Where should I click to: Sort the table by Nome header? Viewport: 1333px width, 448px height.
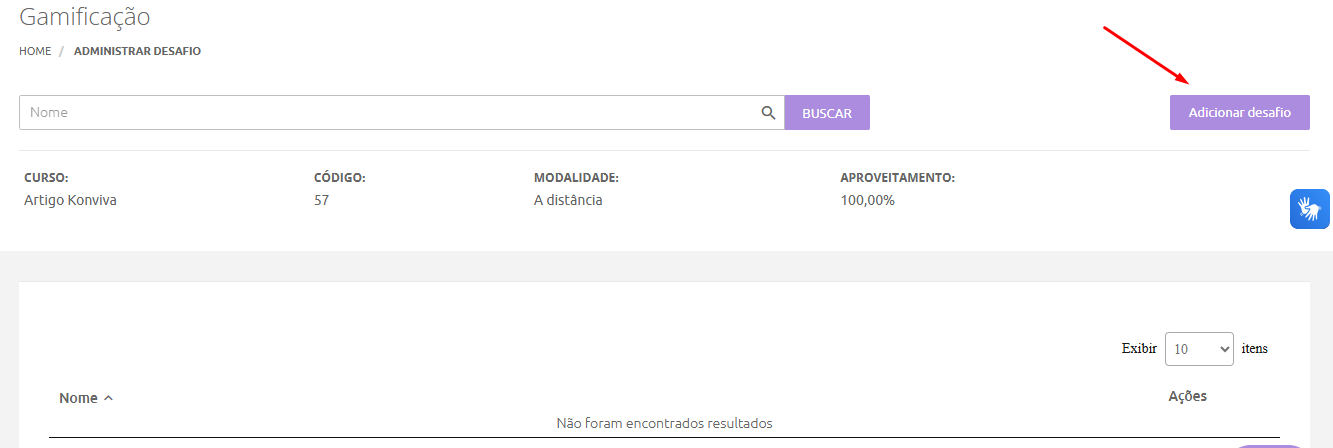[78, 398]
